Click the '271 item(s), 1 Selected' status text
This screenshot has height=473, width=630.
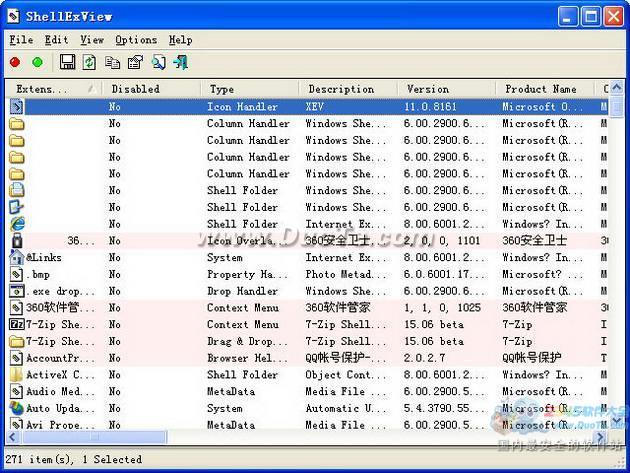(74, 459)
